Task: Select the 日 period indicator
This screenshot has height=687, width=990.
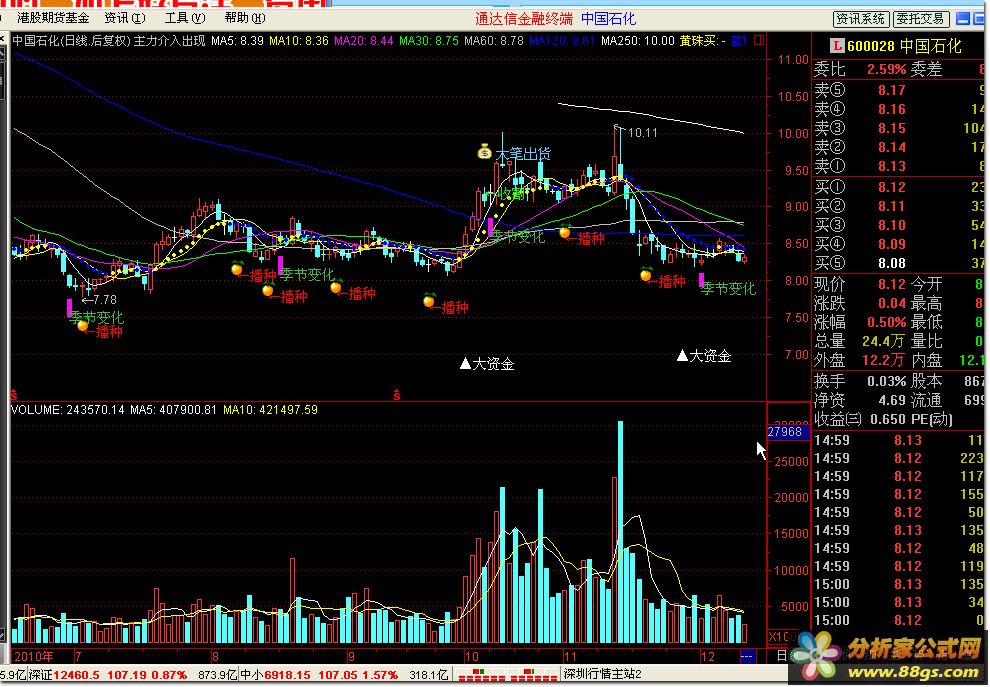Action: point(782,657)
